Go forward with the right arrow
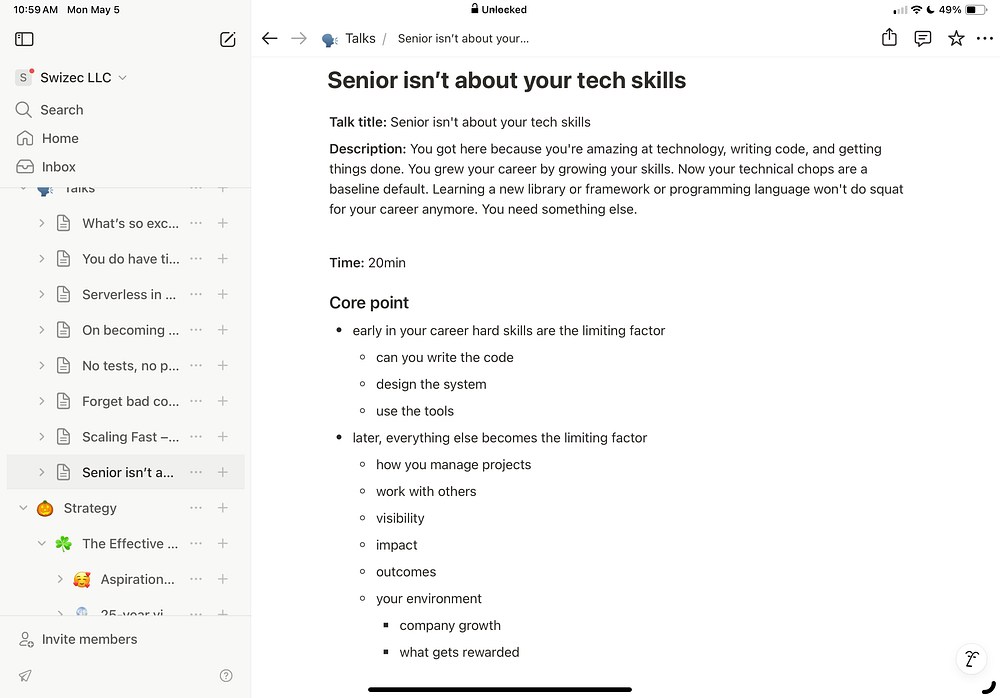This screenshot has height=698, width=1000. pyautogui.click(x=298, y=38)
